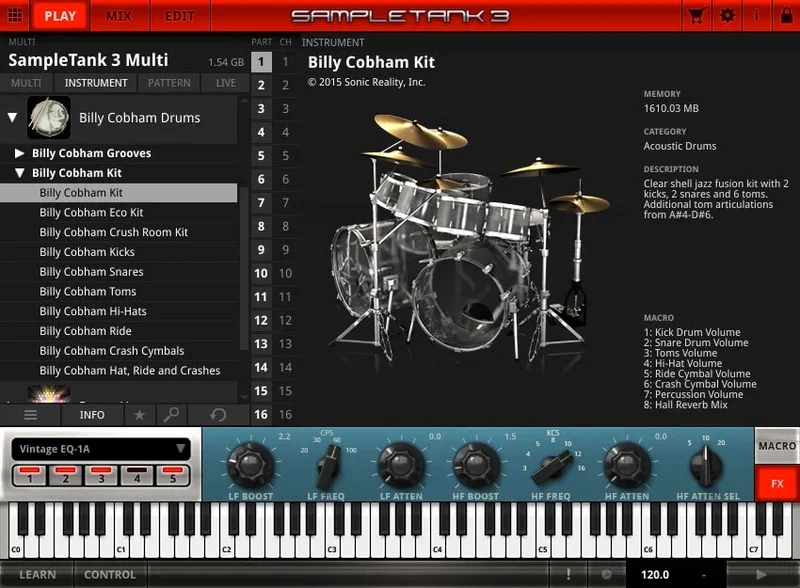
Task: Open the Vintage EQ-1A effect dropdown
Action: 101,449
